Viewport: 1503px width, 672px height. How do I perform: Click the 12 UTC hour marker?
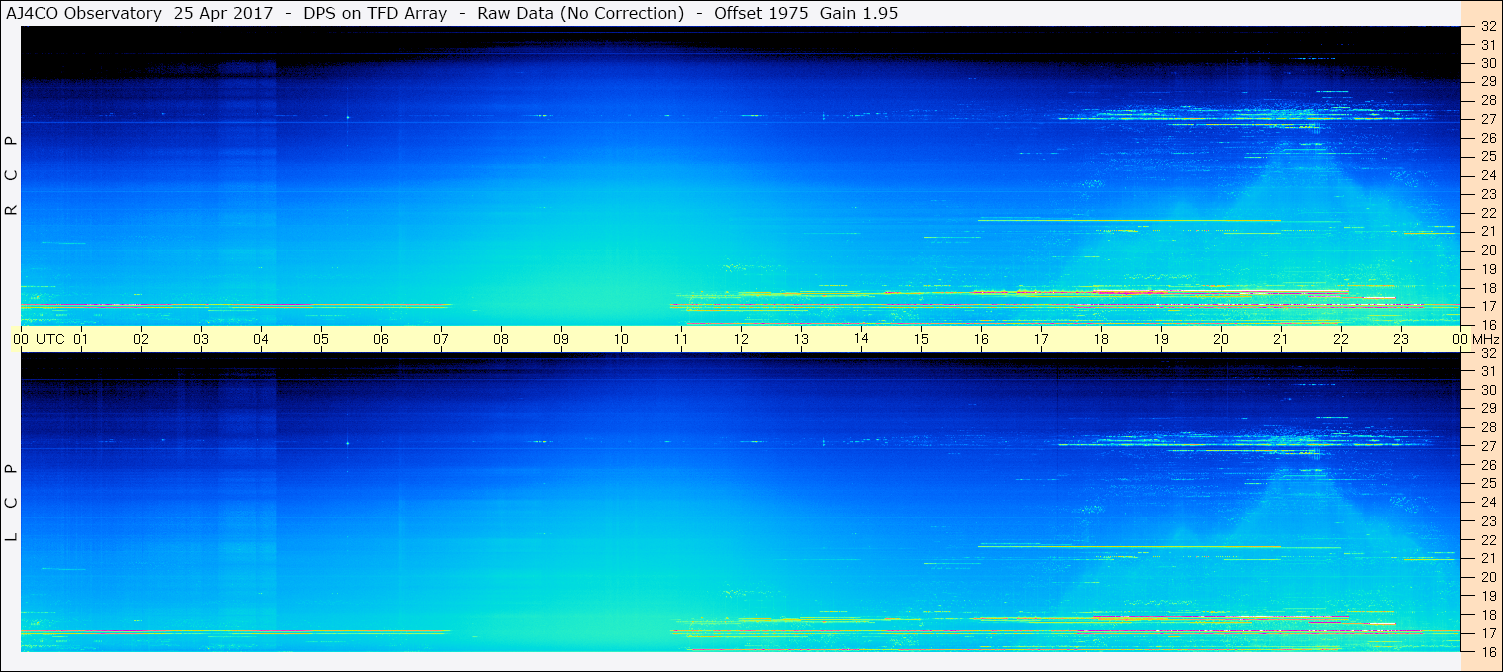coord(741,339)
